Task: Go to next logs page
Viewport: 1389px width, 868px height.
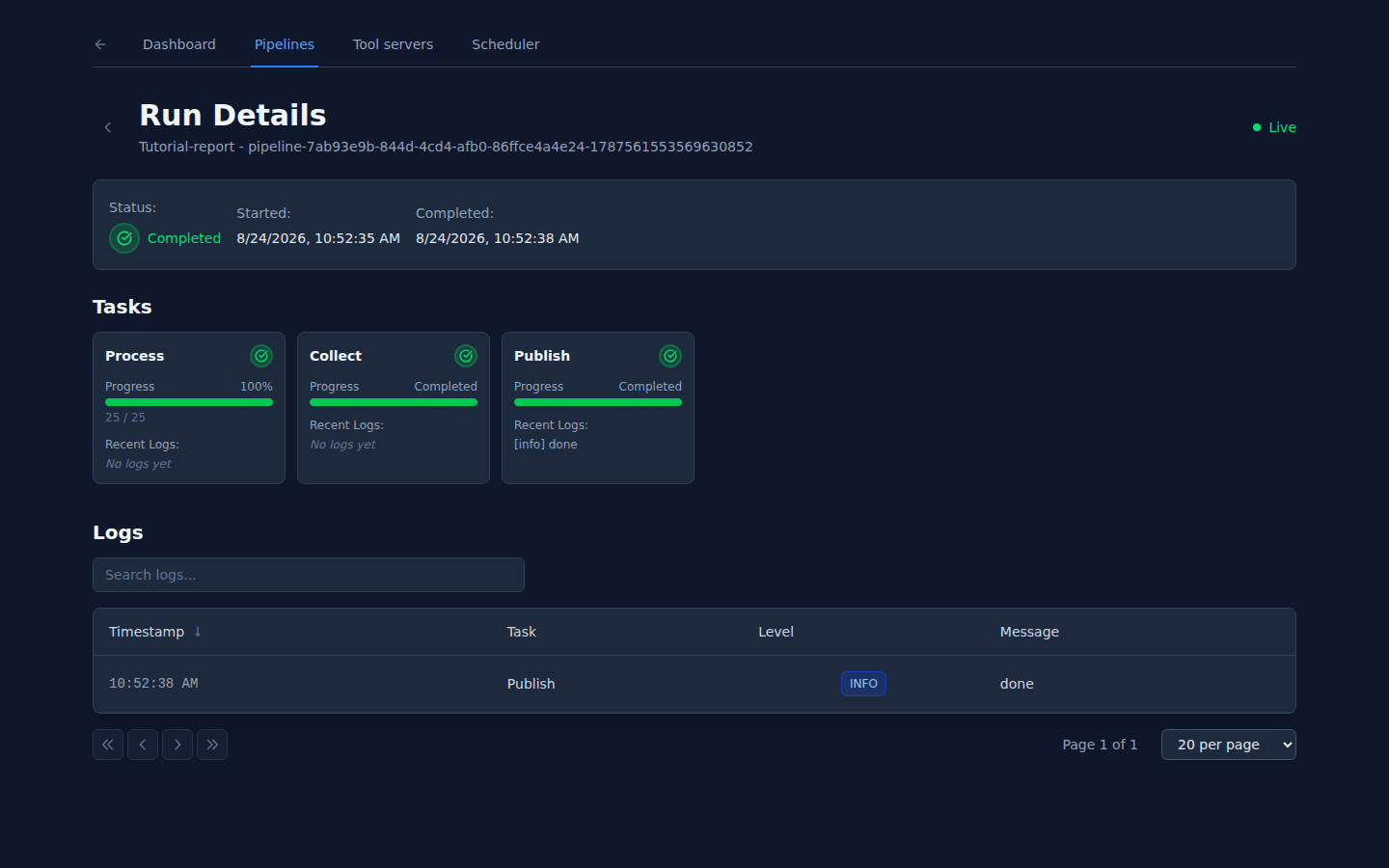Action: click(x=177, y=745)
